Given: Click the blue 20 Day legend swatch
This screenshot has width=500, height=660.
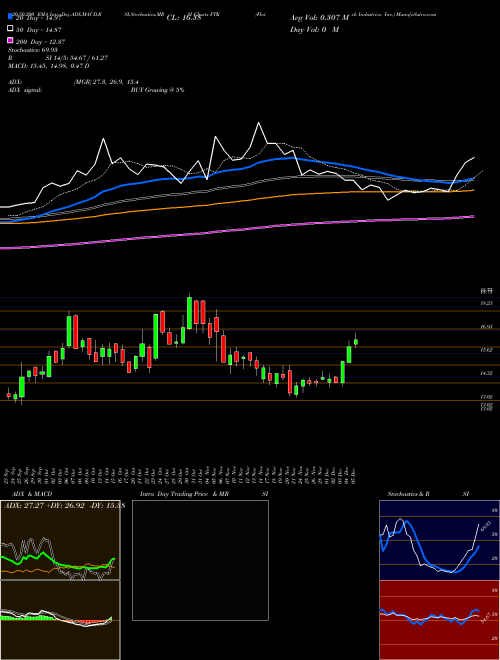Looking at the screenshot, I should [11, 17].
